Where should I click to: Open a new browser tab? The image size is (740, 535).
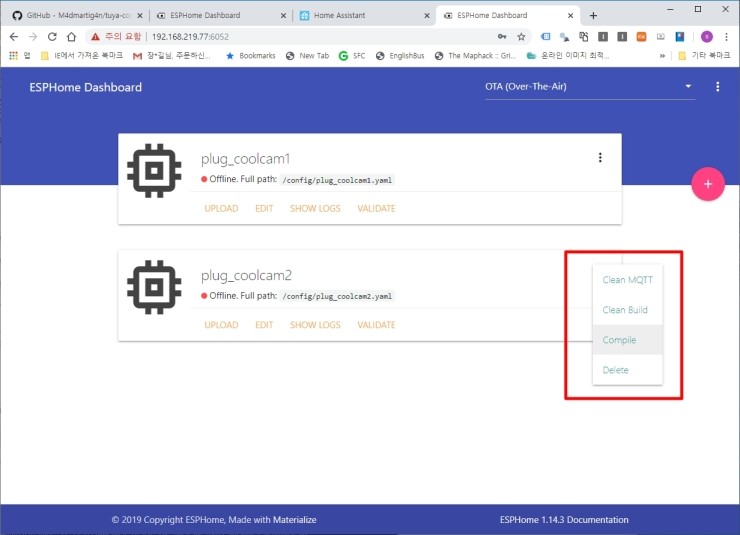pyautogui.click(x=593, y=16)
